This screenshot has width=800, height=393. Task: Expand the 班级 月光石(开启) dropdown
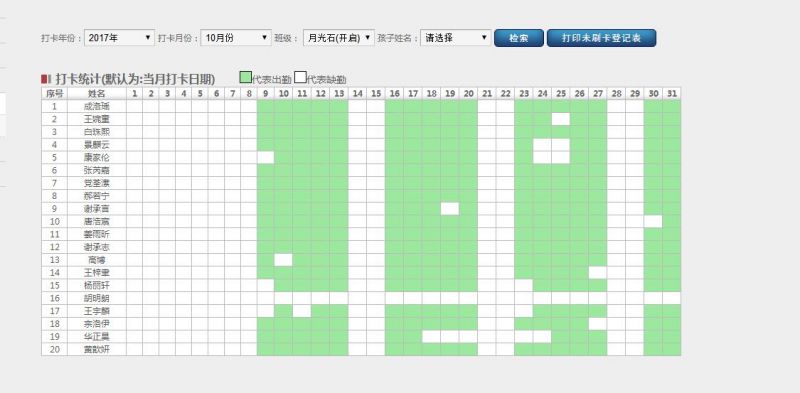pos(339,38)
